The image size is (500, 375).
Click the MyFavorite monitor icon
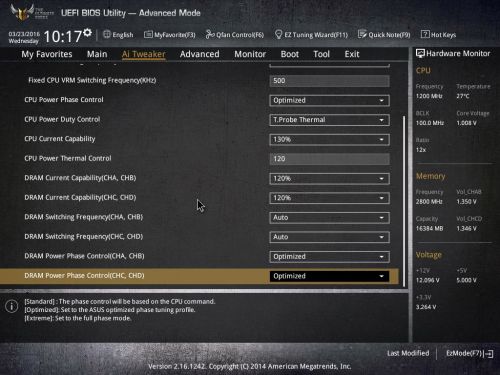point(148,34)
